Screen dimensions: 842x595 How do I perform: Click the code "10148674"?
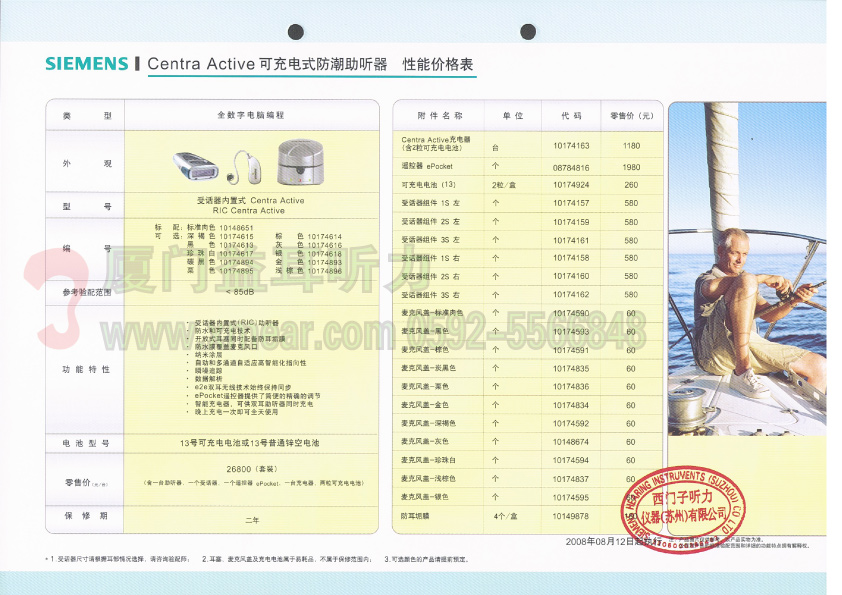pos(571,442)
